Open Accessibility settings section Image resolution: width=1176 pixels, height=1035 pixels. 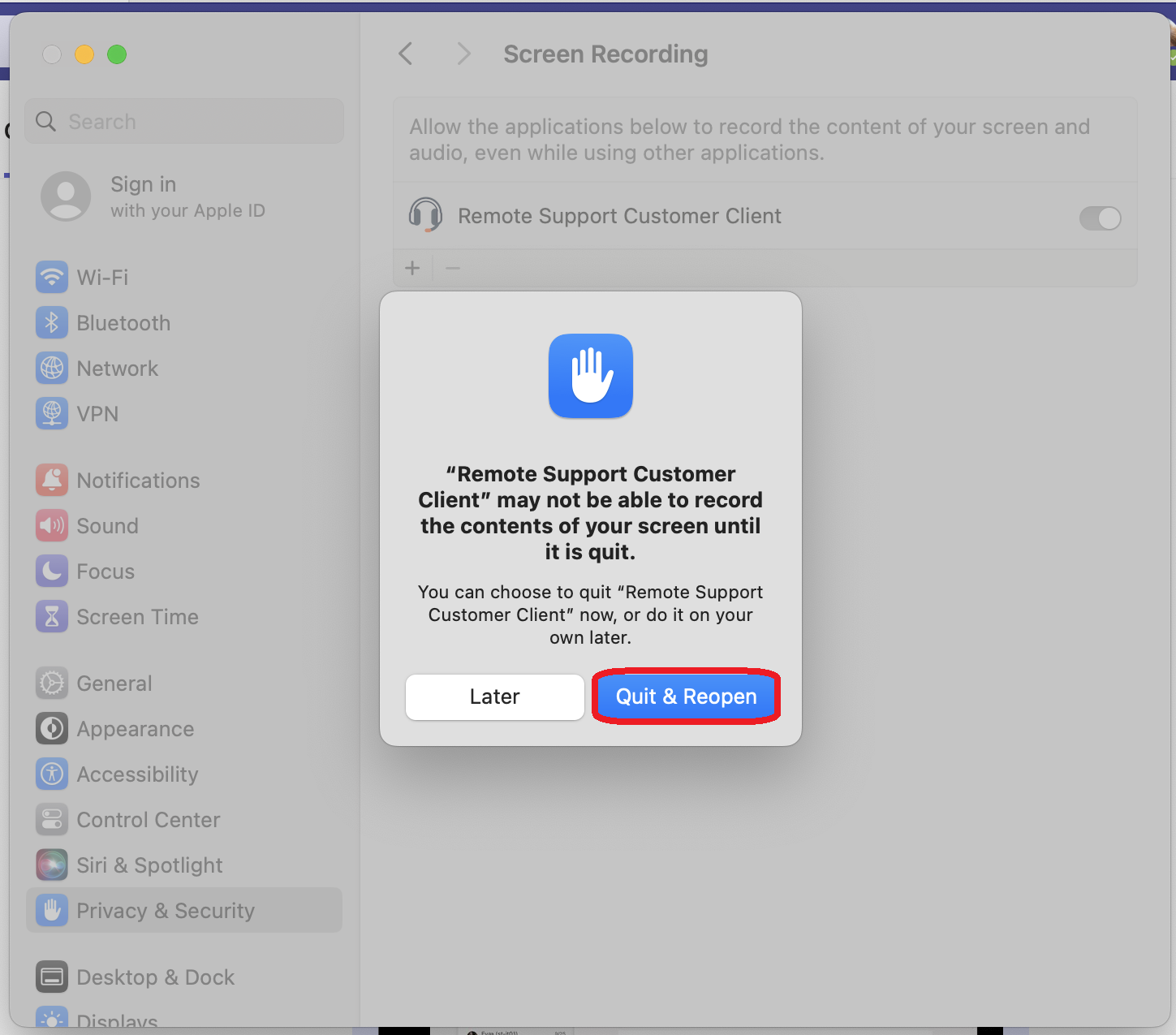click(184, 774)
